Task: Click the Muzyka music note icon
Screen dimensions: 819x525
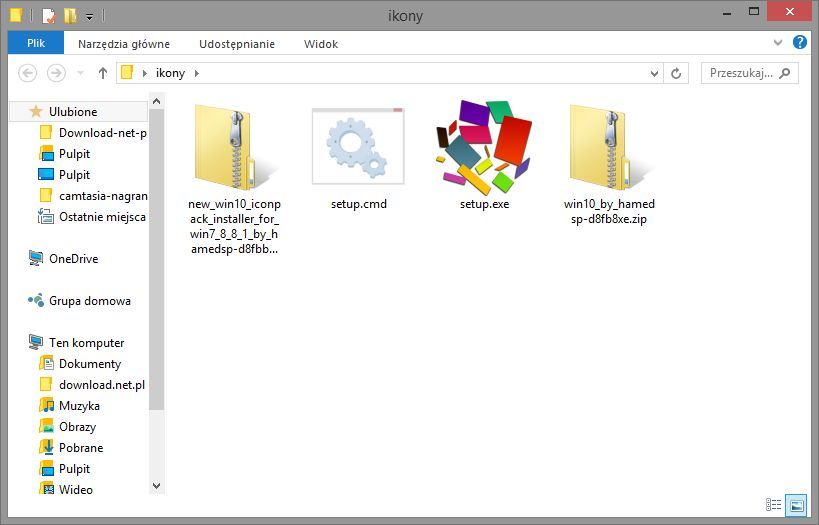Action: tap(46, 405)
